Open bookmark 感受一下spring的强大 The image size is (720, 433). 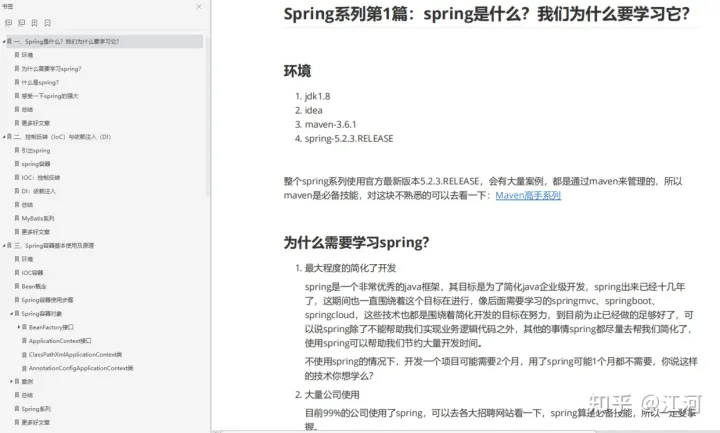click(50, 96)
